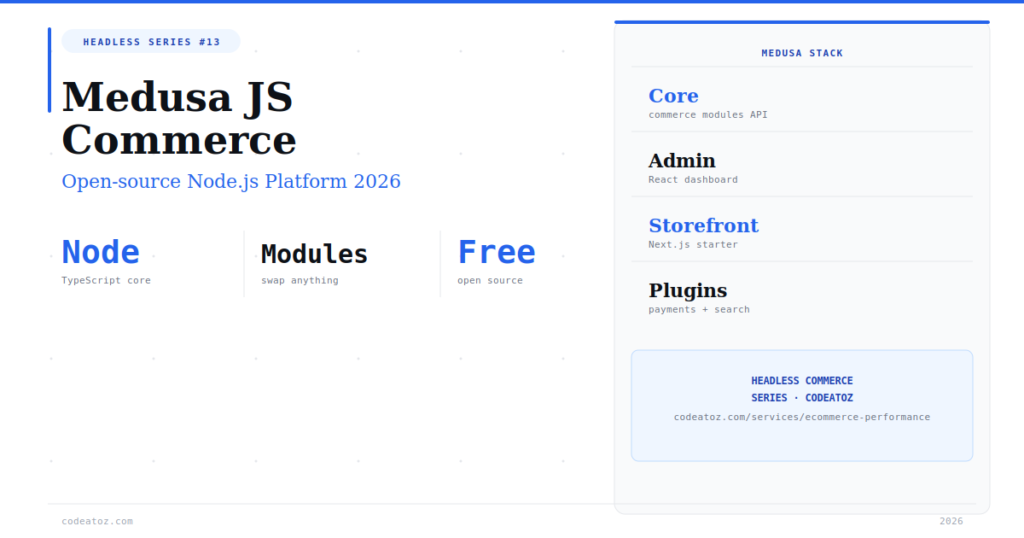Click the commerce modules API description
Screen dimensions: 1024x538
(708, 114)
